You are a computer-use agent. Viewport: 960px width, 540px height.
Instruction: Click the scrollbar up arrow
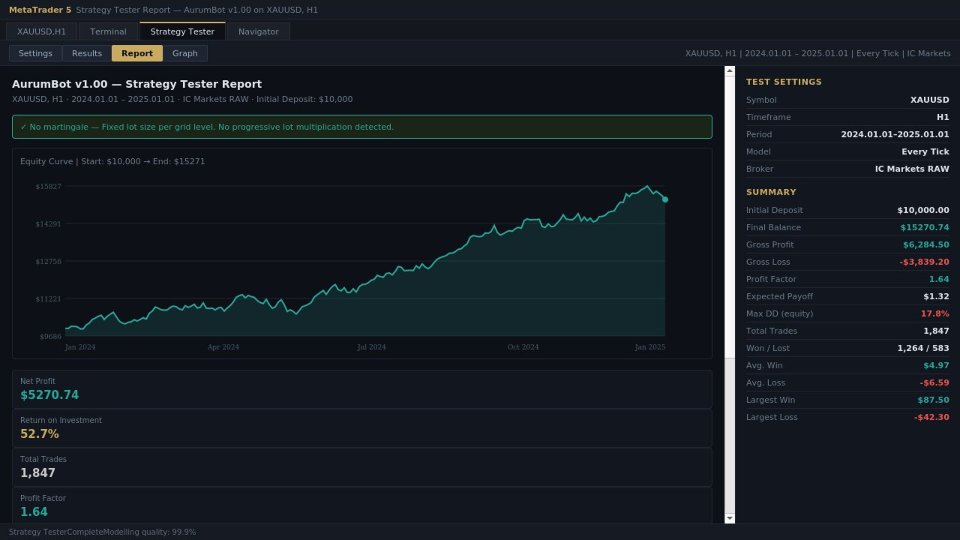[730, 71]
